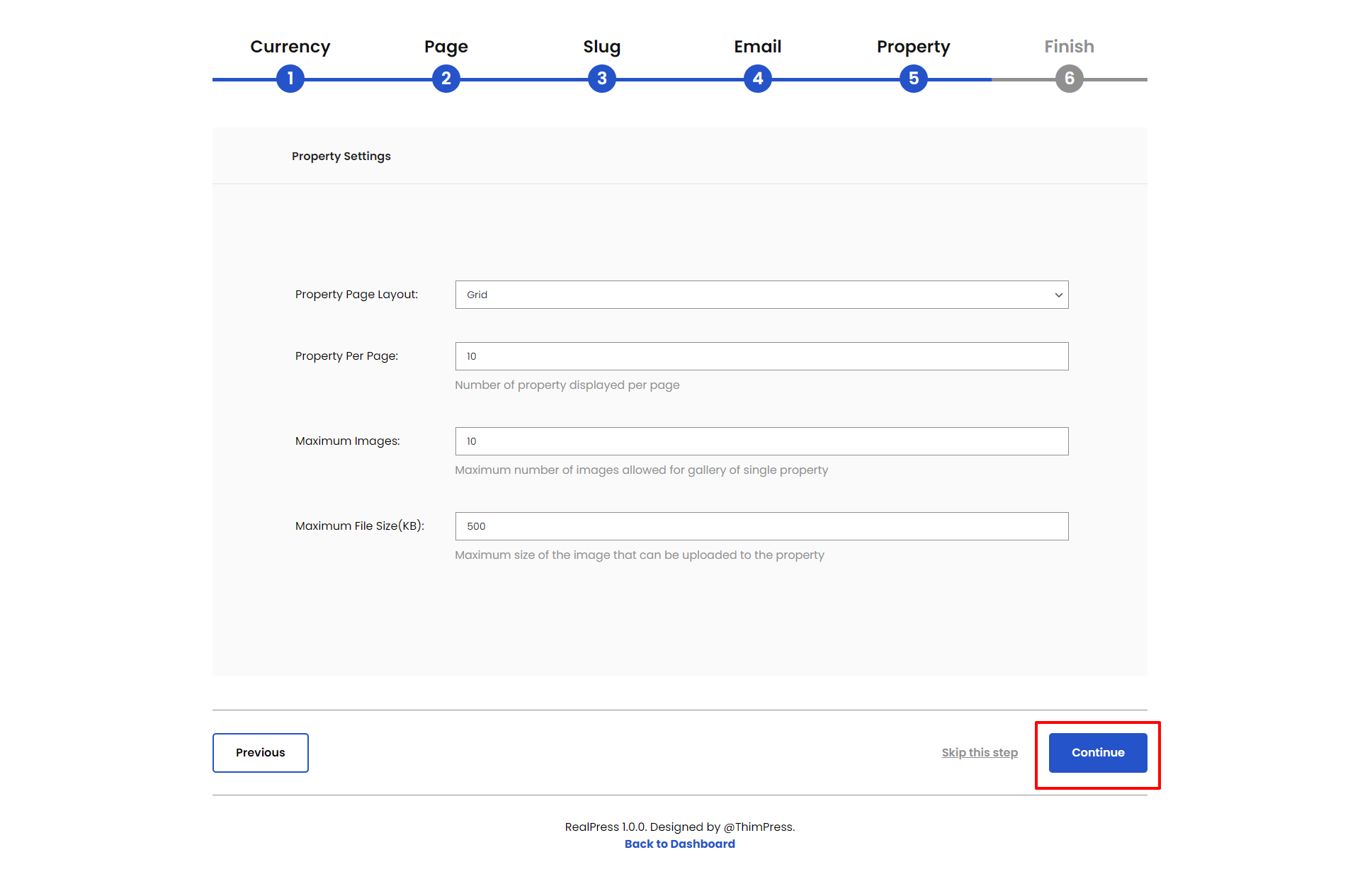Focus the Property Per Page field
1360x896 pixels.
pyautogui.click(x=761, y=356)
